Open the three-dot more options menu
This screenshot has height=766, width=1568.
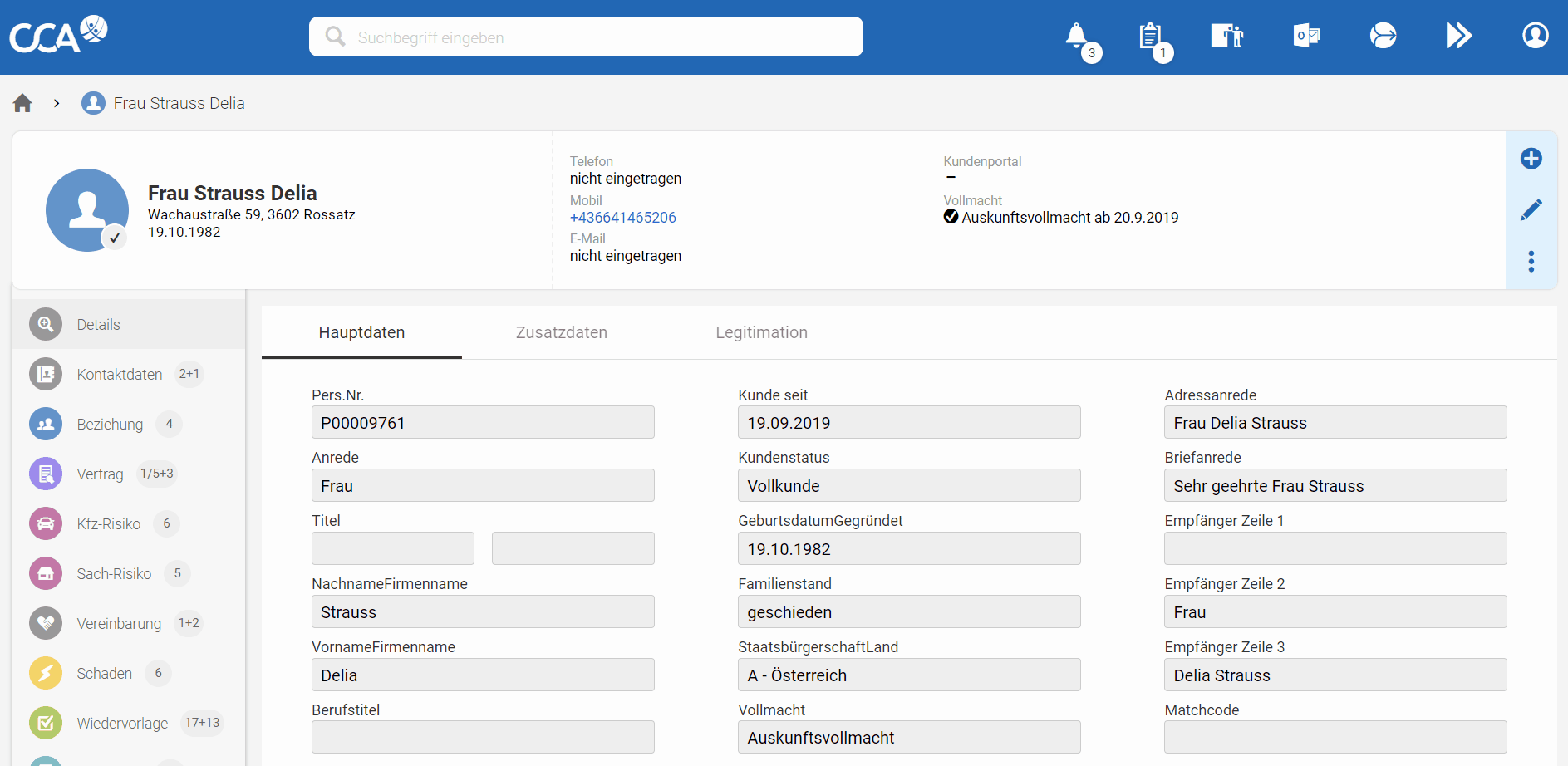coord(1531,262)
